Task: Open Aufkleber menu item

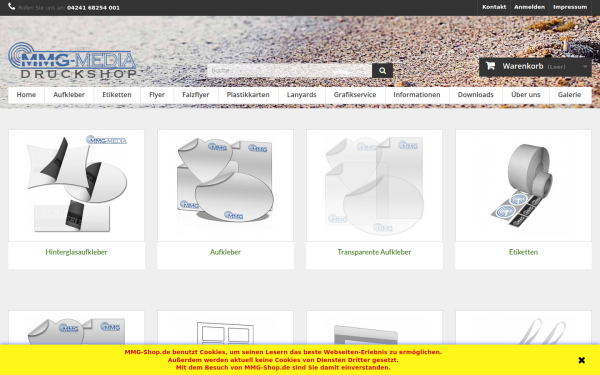Action: (69, 95)
